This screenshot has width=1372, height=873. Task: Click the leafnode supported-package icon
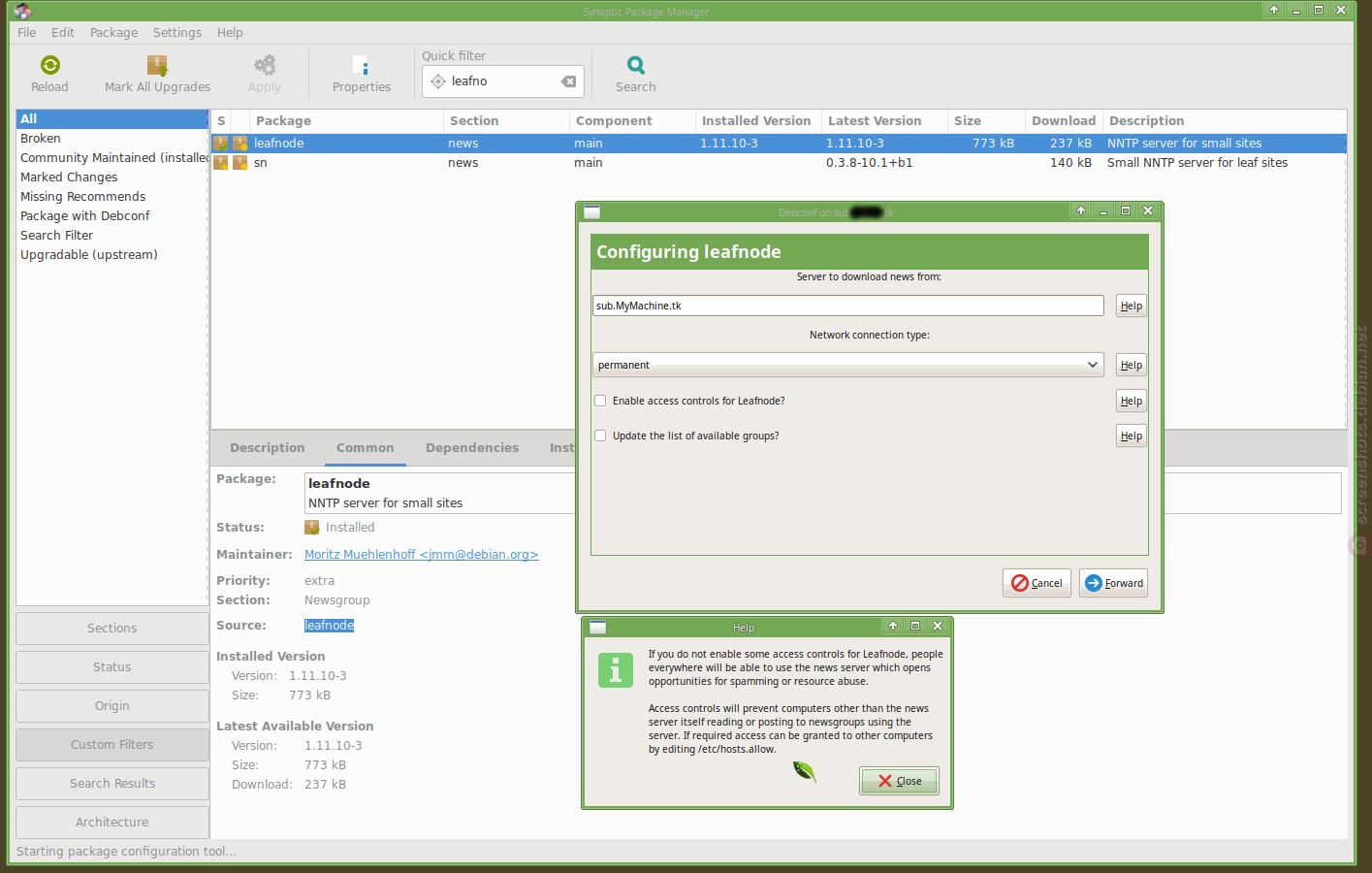(x=240, y=144)
